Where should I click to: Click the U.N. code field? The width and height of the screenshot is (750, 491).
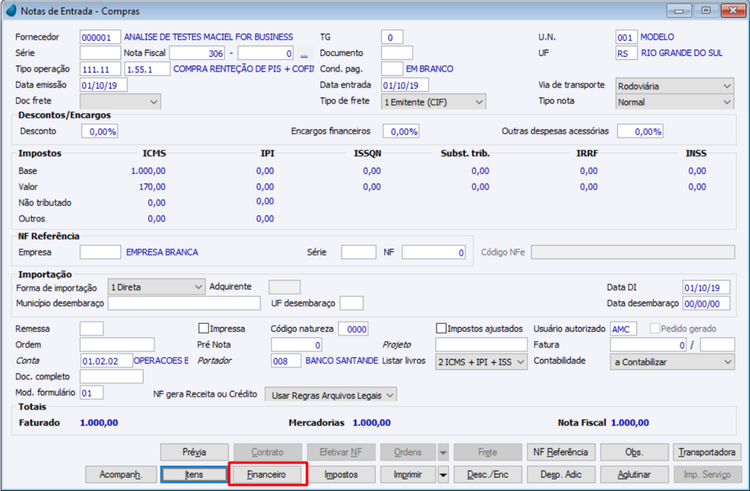[627, 37]
